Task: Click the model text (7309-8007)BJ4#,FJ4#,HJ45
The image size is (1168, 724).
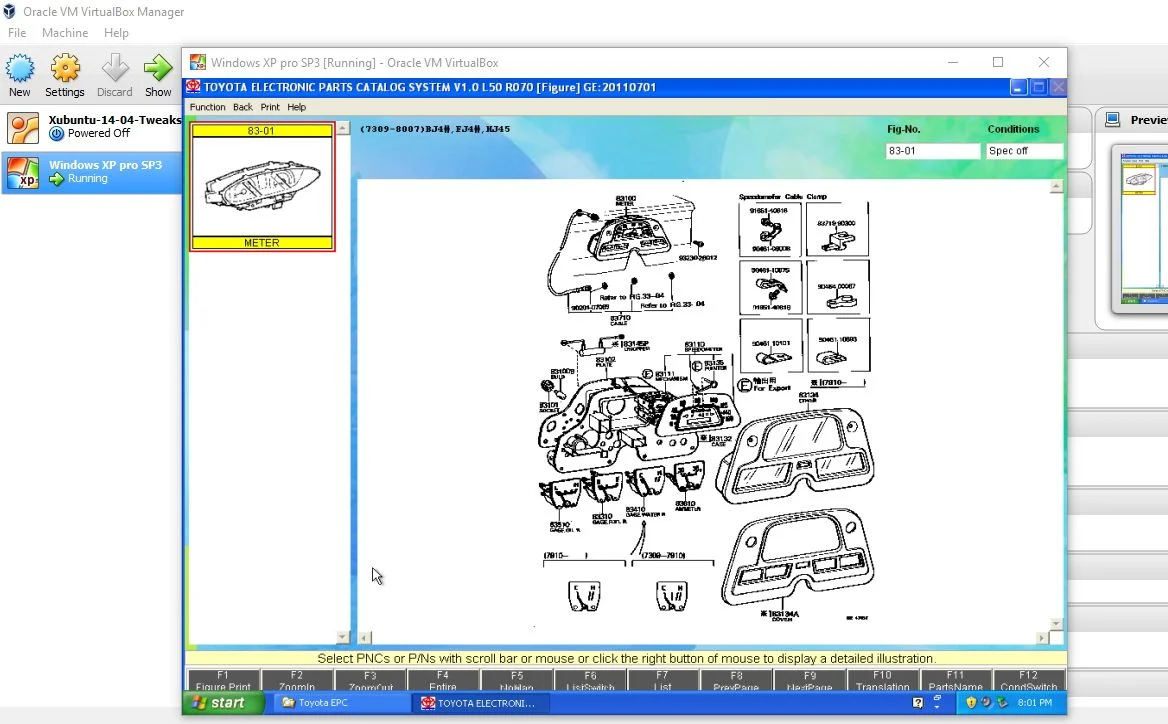Action: [435, 129]
